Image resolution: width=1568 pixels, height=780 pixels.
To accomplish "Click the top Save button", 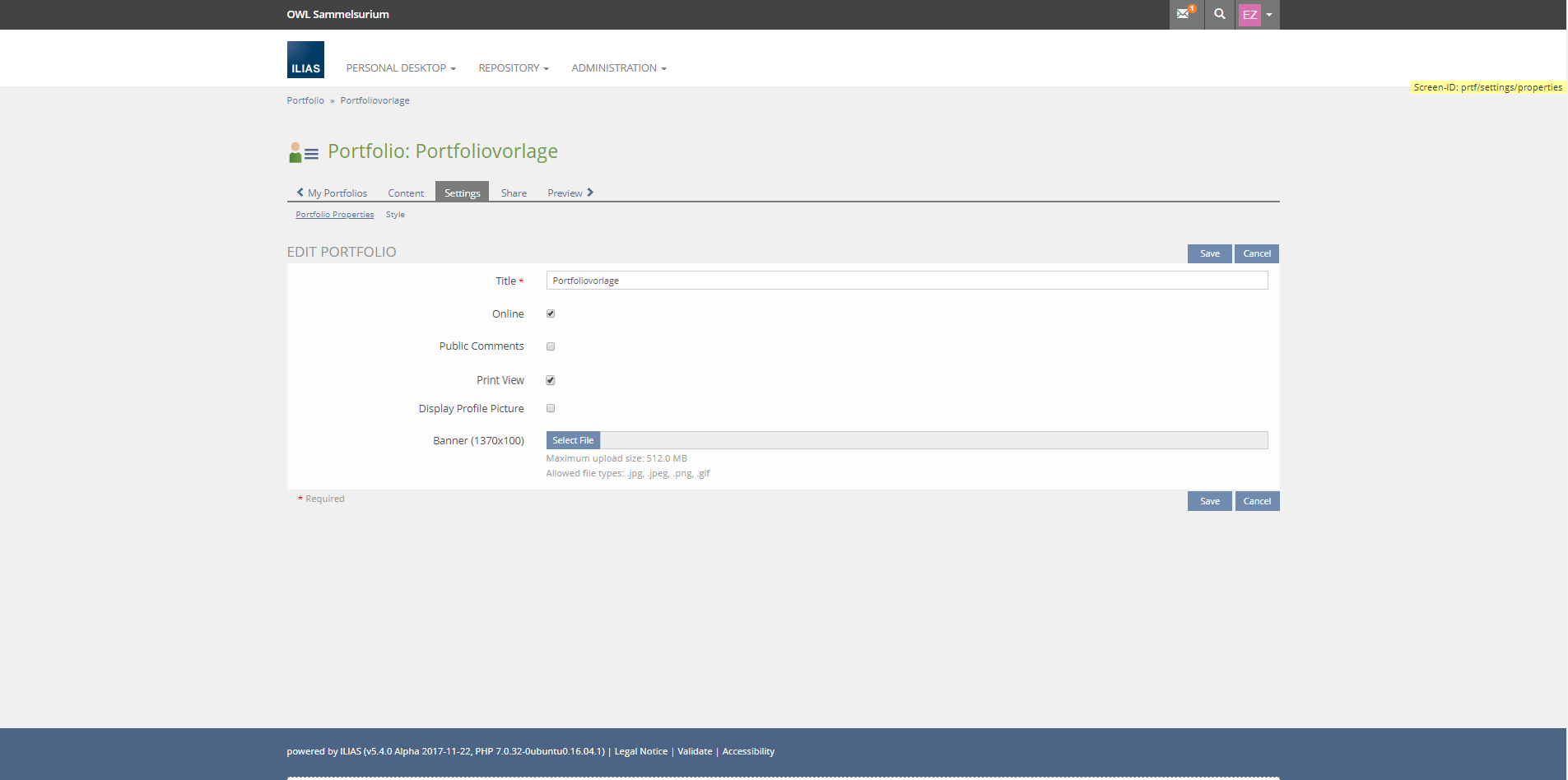I will click(x=1209, y=253).
